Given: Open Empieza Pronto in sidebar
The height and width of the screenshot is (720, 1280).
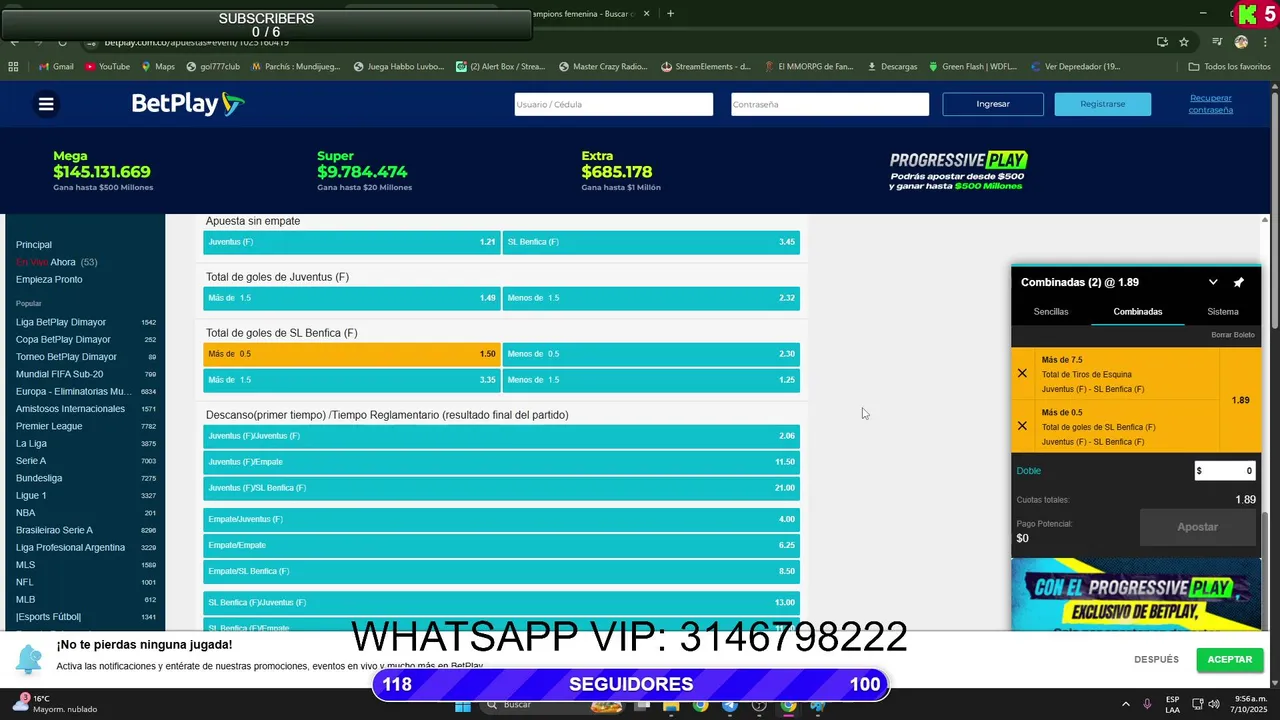Looking at the screenshot, I should coord(49,279).
